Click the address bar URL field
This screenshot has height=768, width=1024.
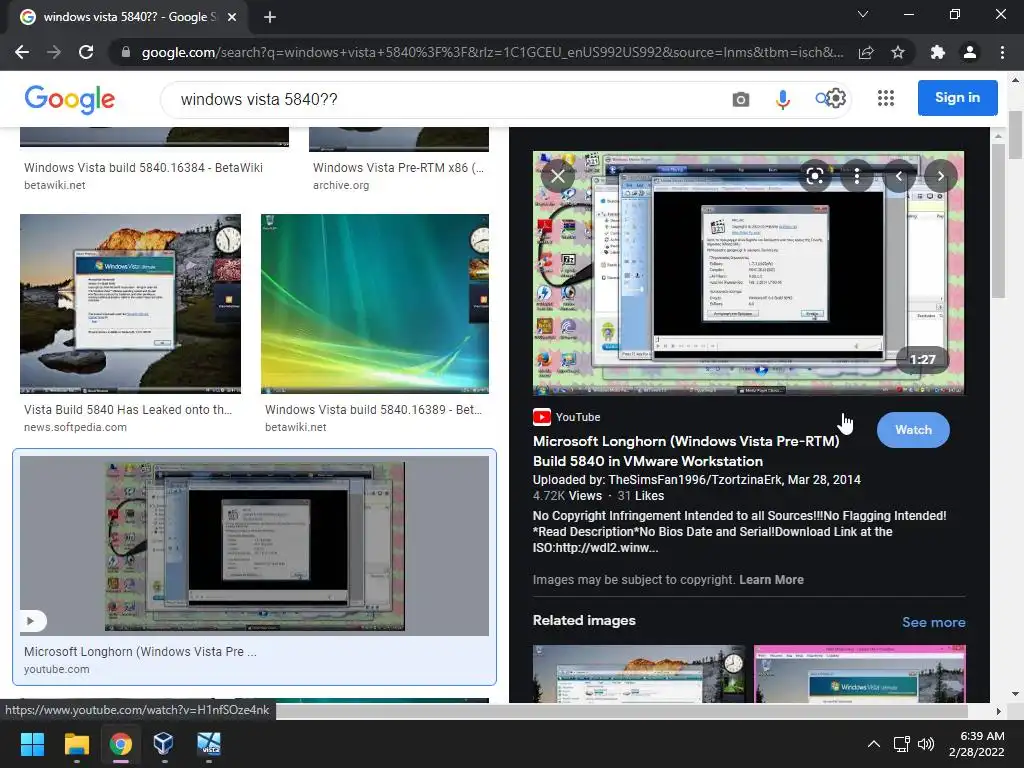pyautogui.click(x=492, y=52)
